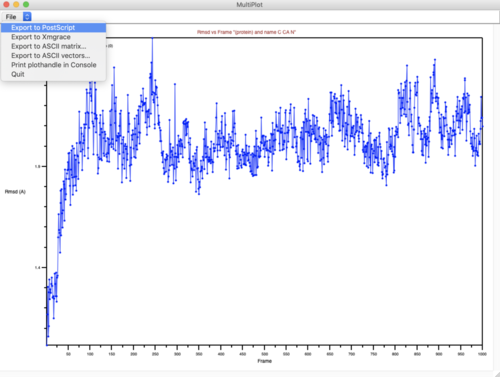This screenshot has width=500, height=377.
Task: Click the blue File dropdown arrow
Action: tap(27, 17)
